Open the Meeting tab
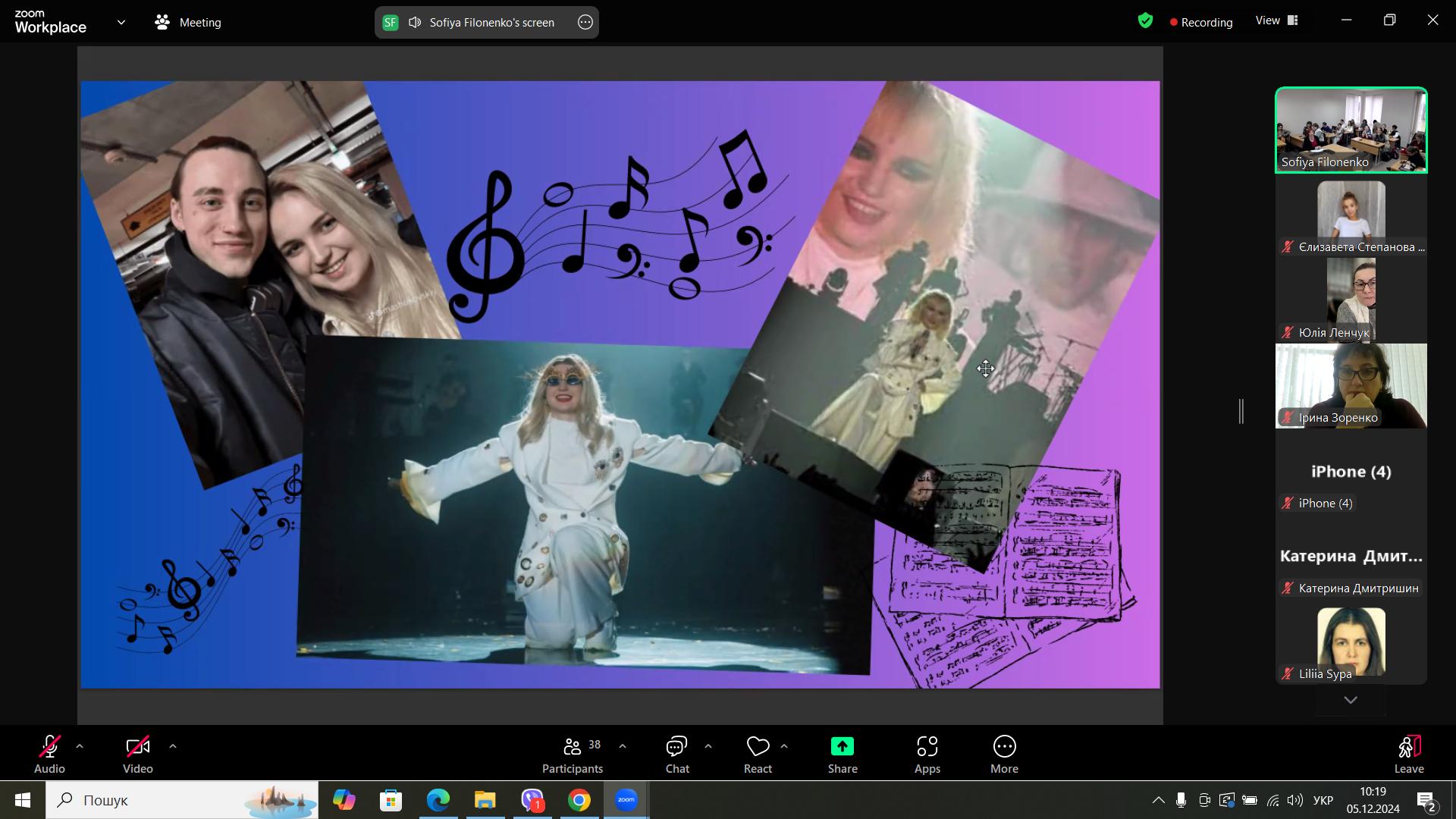The height and width of the screenshot is (819, 1456). click(x=188, y=22)
